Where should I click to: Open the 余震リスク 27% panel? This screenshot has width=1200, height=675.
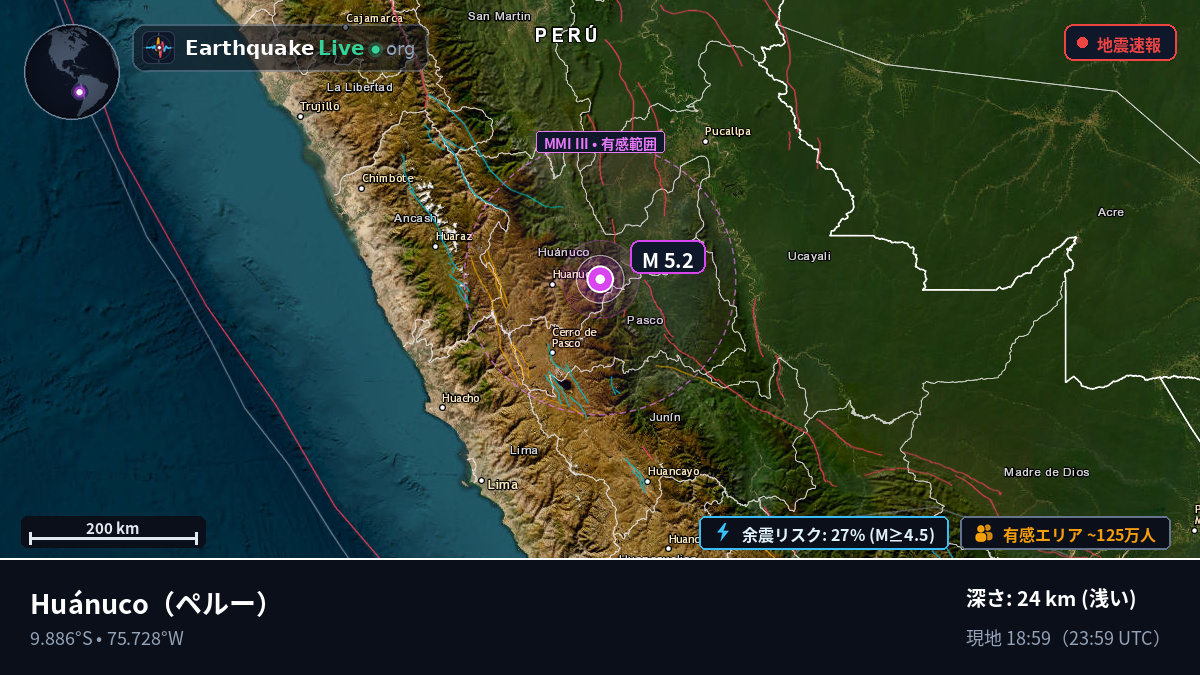click(824, 534)
